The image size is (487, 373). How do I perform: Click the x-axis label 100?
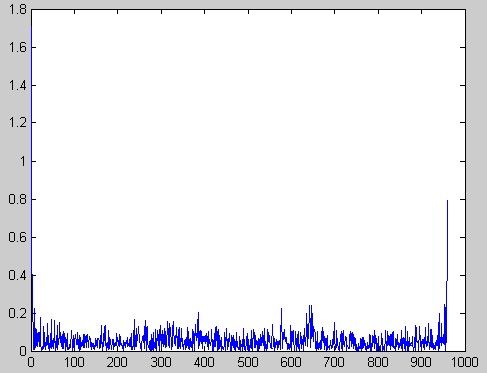coord(74,362)
